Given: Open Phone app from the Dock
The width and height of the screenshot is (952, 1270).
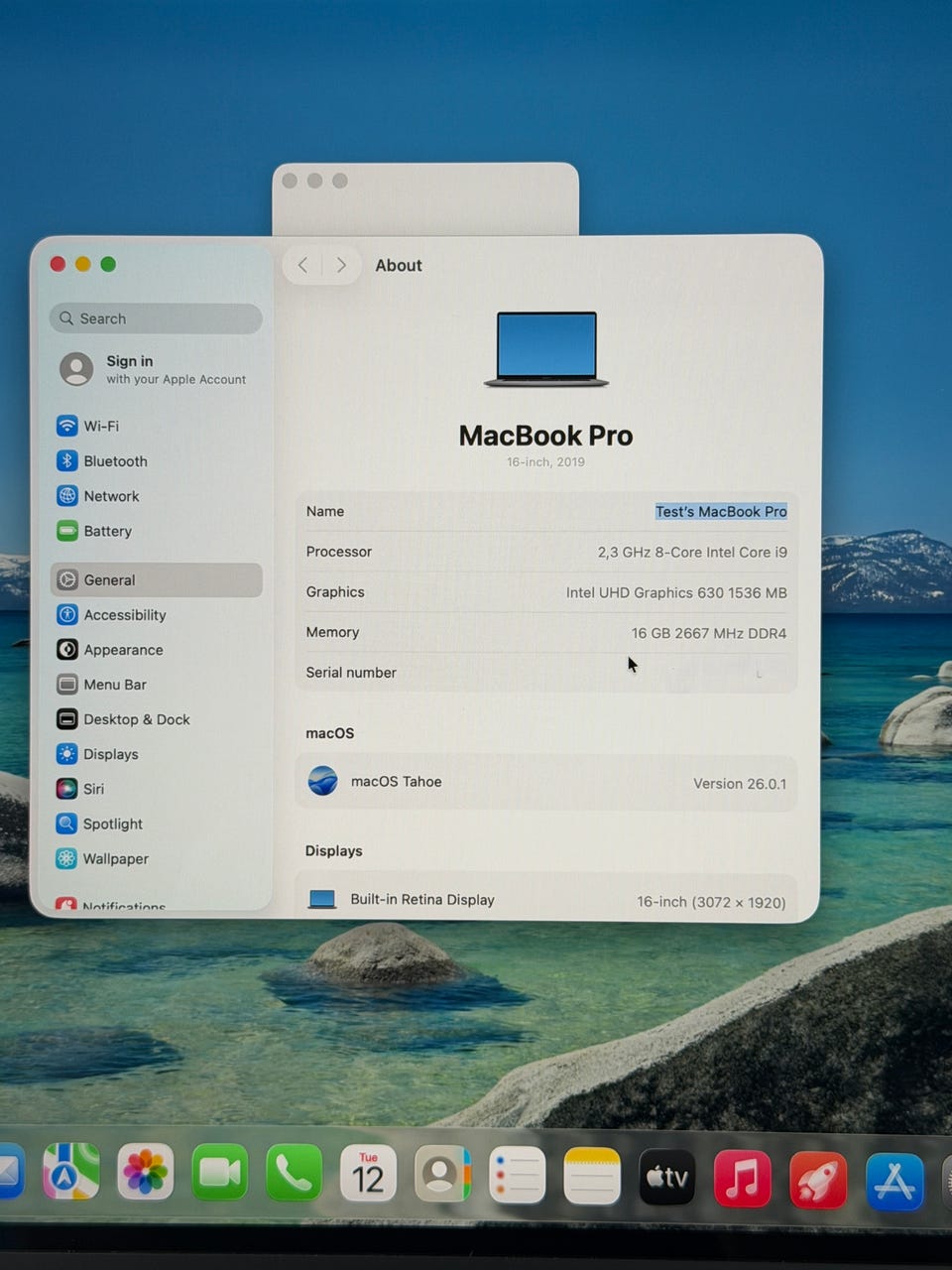Looking at the screenshot, I should [x=295, y=1173].
